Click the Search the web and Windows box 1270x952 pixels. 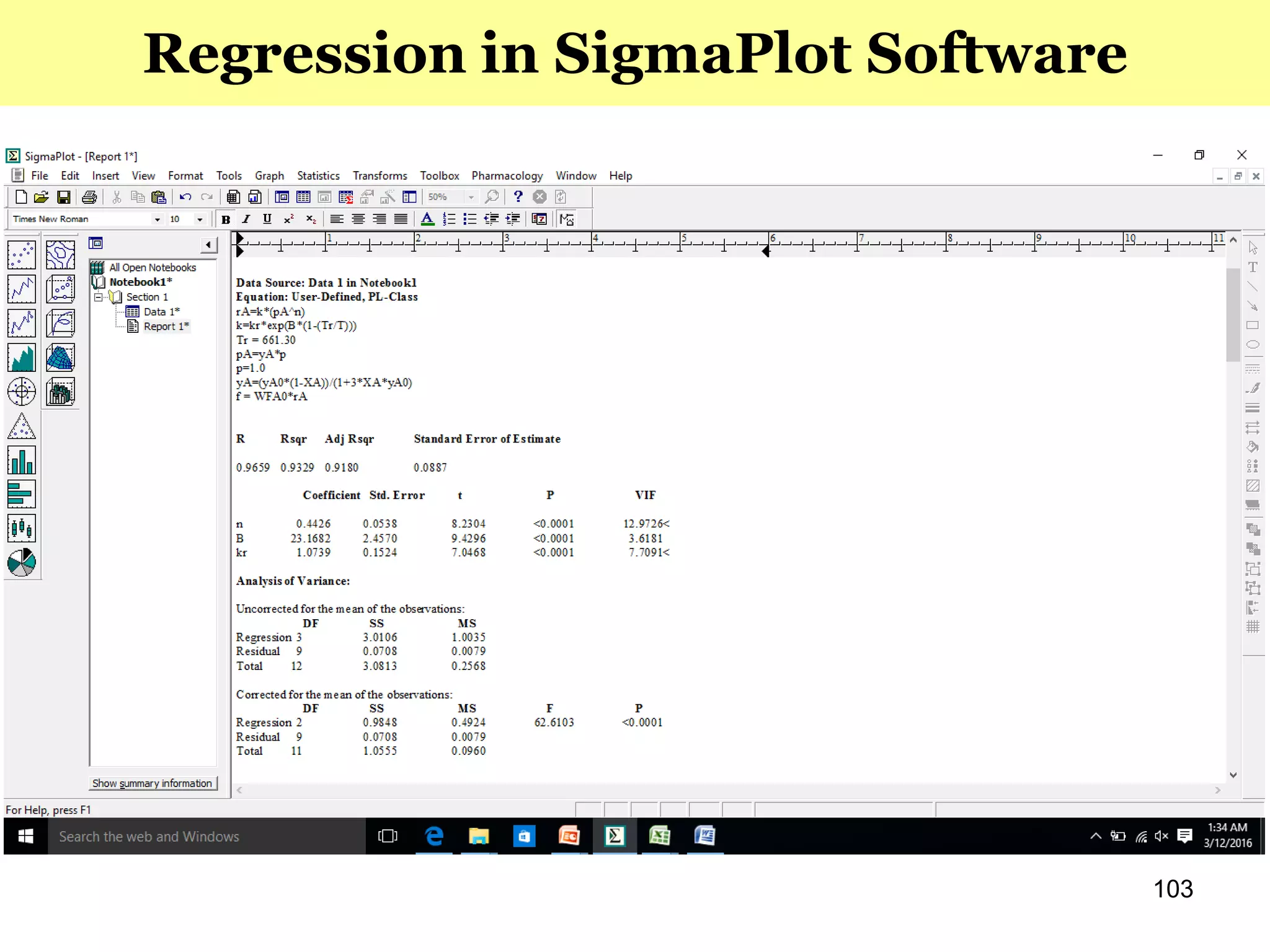pos(206,836)
